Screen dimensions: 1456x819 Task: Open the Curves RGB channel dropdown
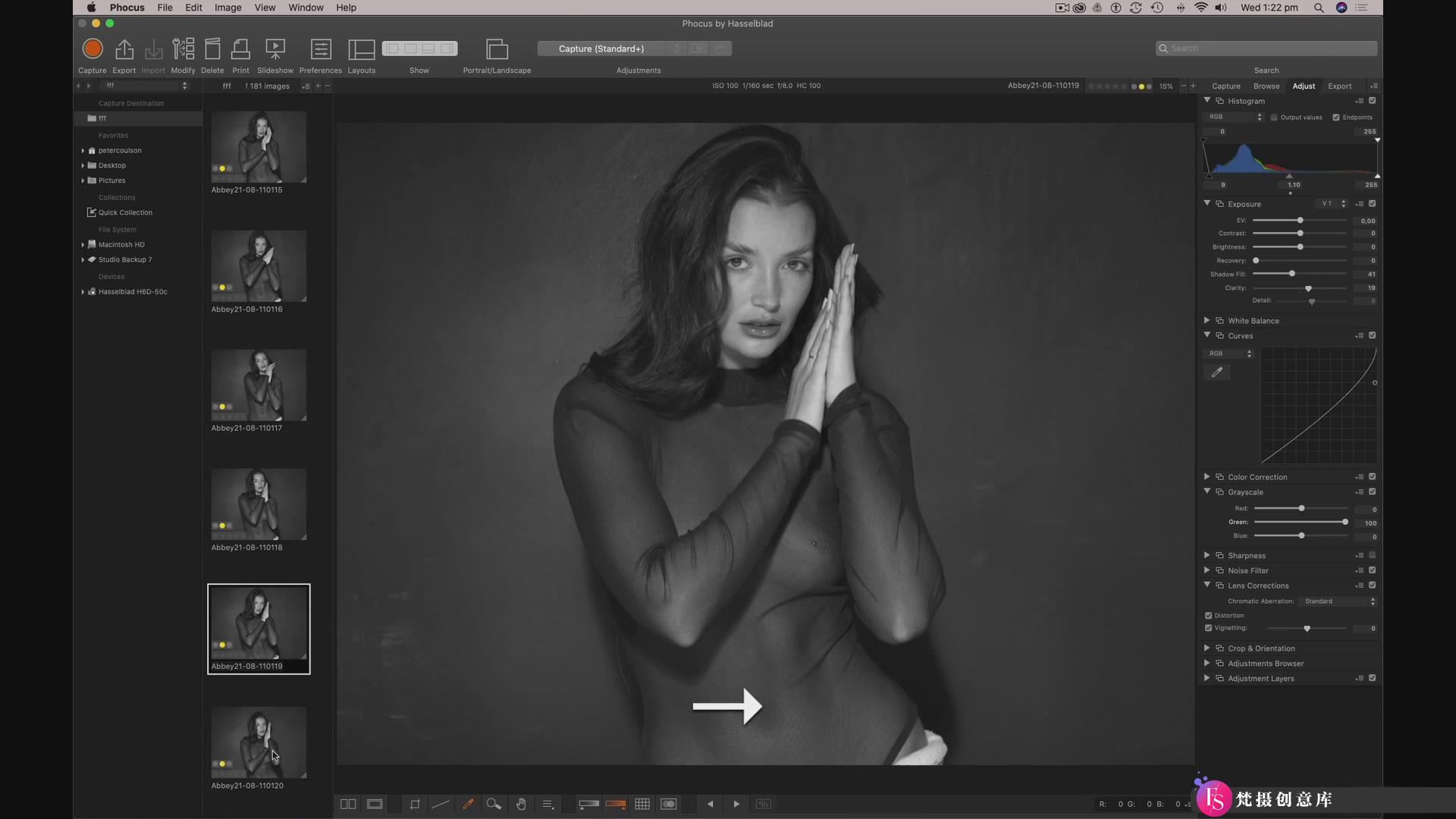[x=1229, y=353]
